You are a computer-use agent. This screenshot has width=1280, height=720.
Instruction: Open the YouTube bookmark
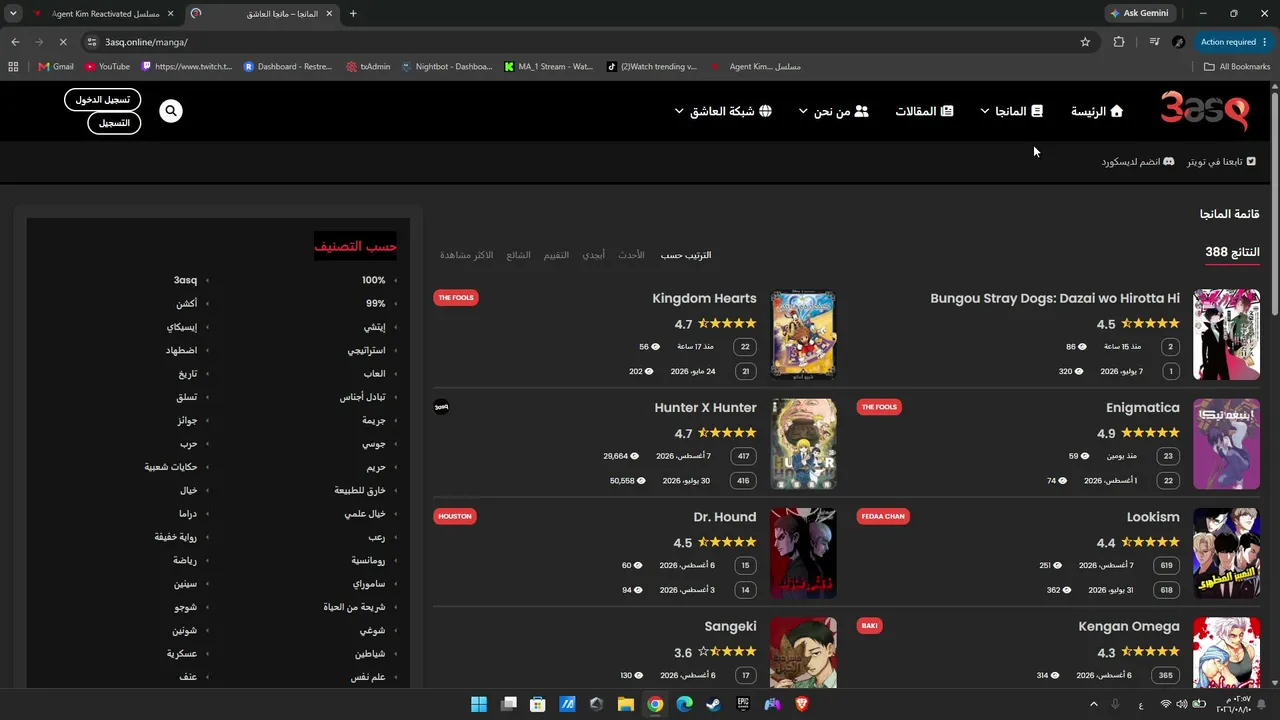click(108, 67)
